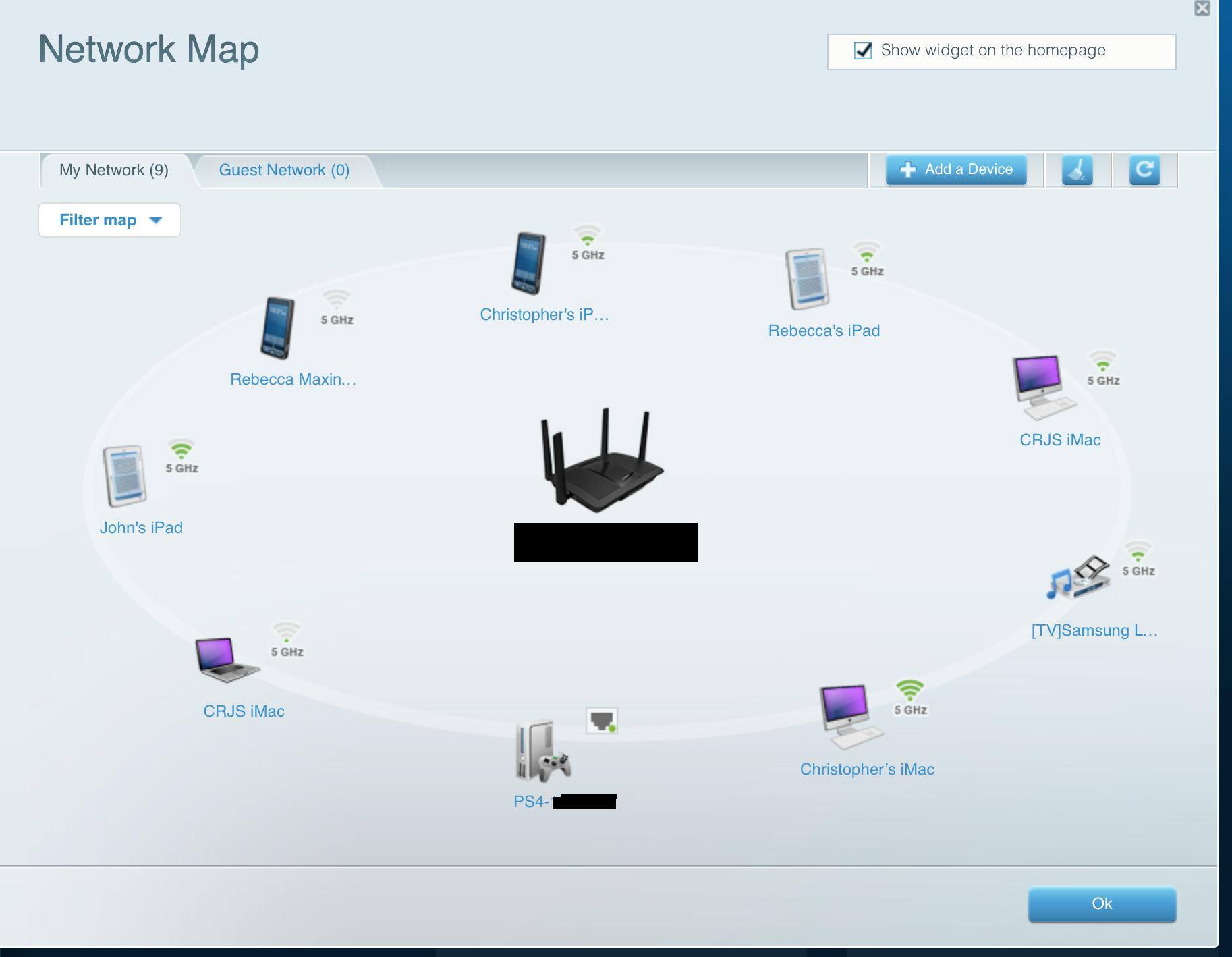Refresh the network map

tap(1144, 169)
